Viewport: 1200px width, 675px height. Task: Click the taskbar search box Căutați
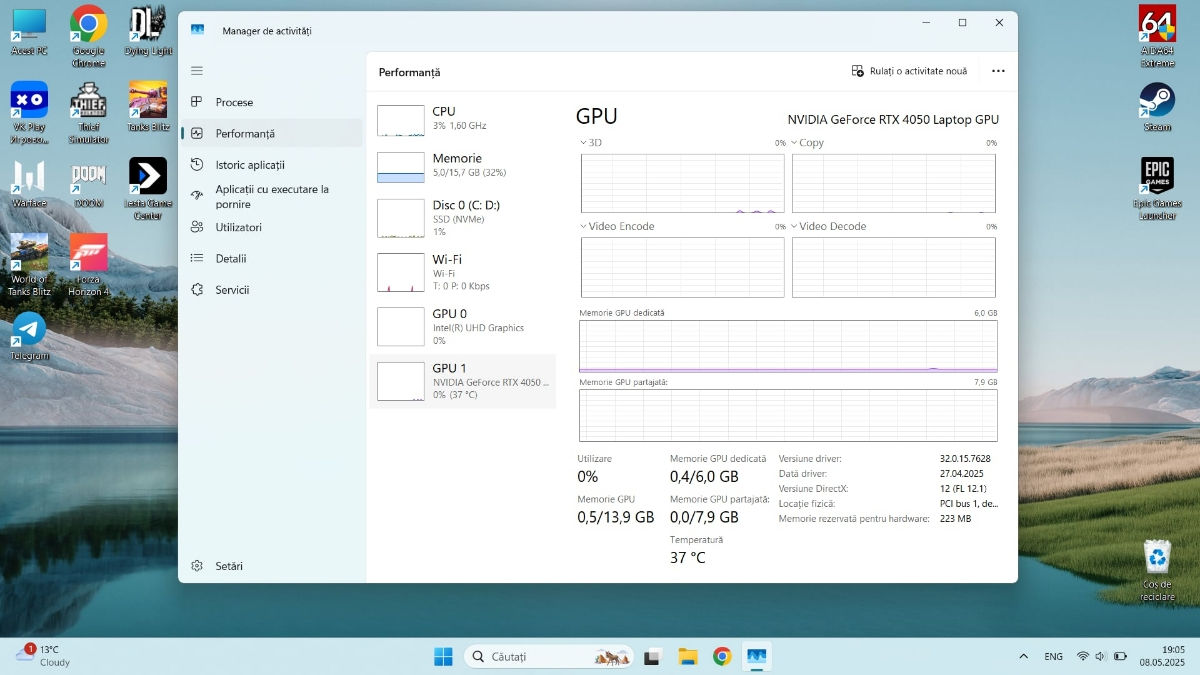[x=548, y=656]
